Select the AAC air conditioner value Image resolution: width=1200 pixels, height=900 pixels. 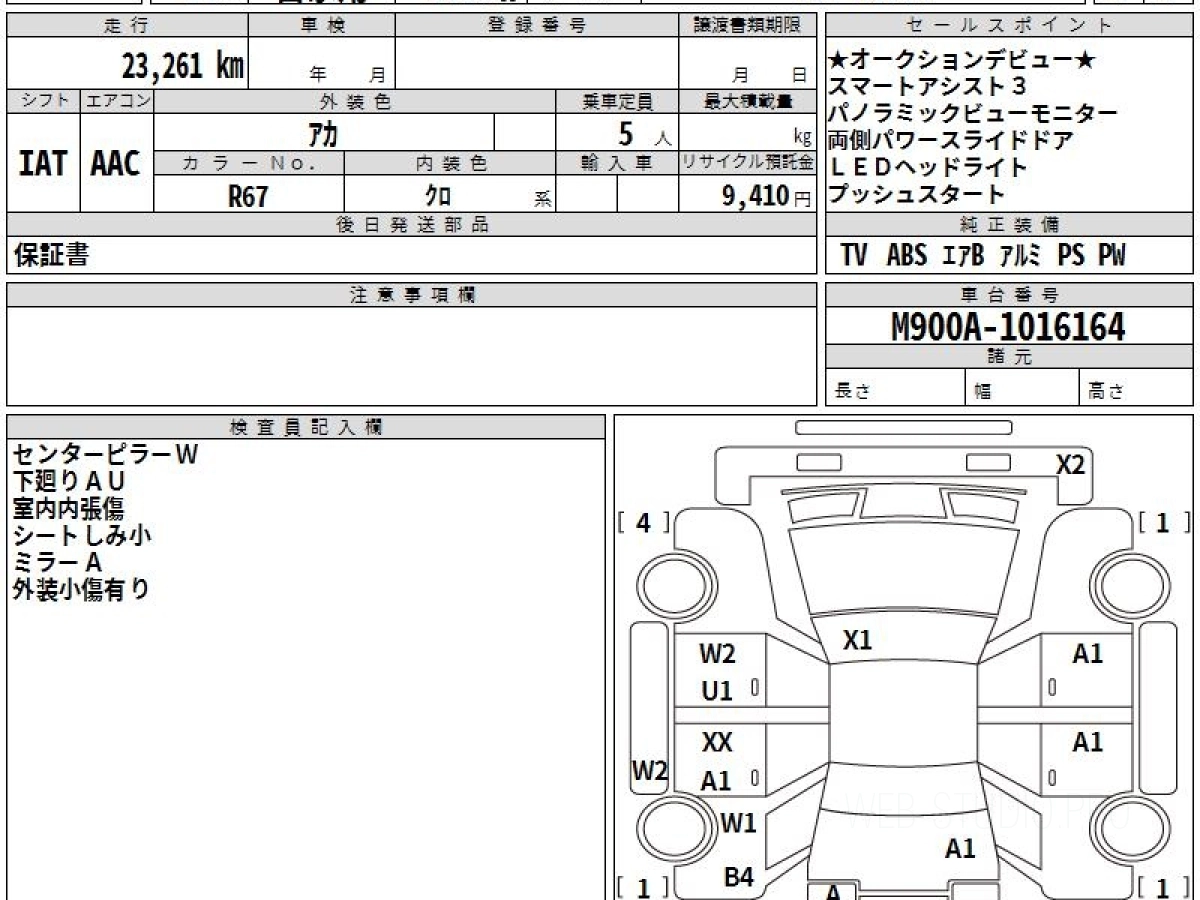click(x=116, y=163)
